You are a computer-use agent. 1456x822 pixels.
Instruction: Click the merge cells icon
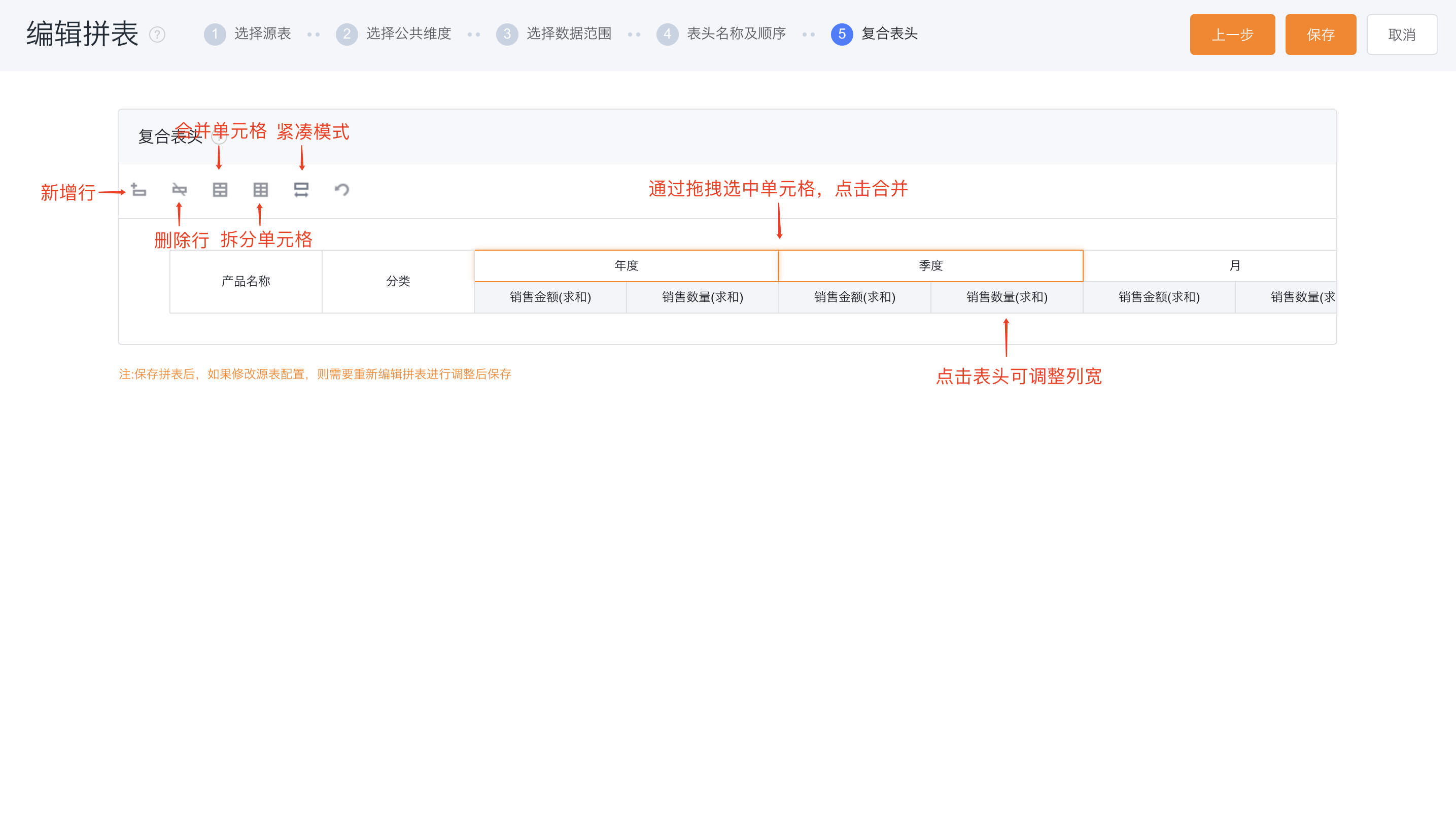pyautogui.click(x=220, y=189)
